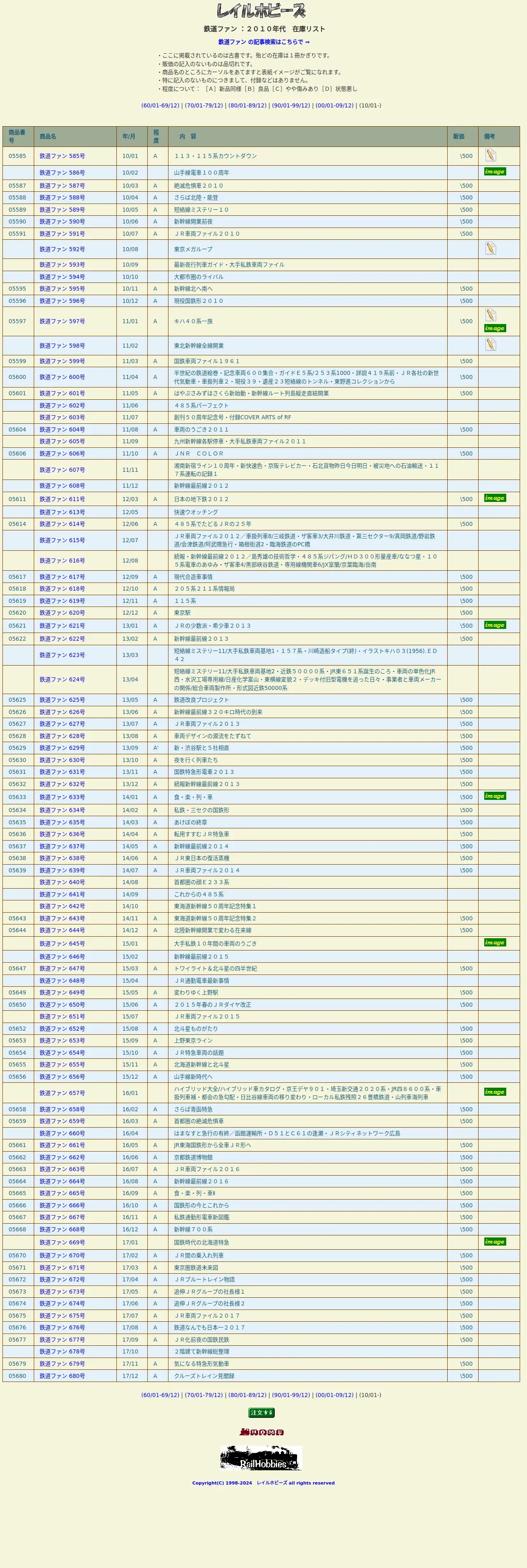
Task: Open item 鉄道ファン 629号
Action: 62,747
